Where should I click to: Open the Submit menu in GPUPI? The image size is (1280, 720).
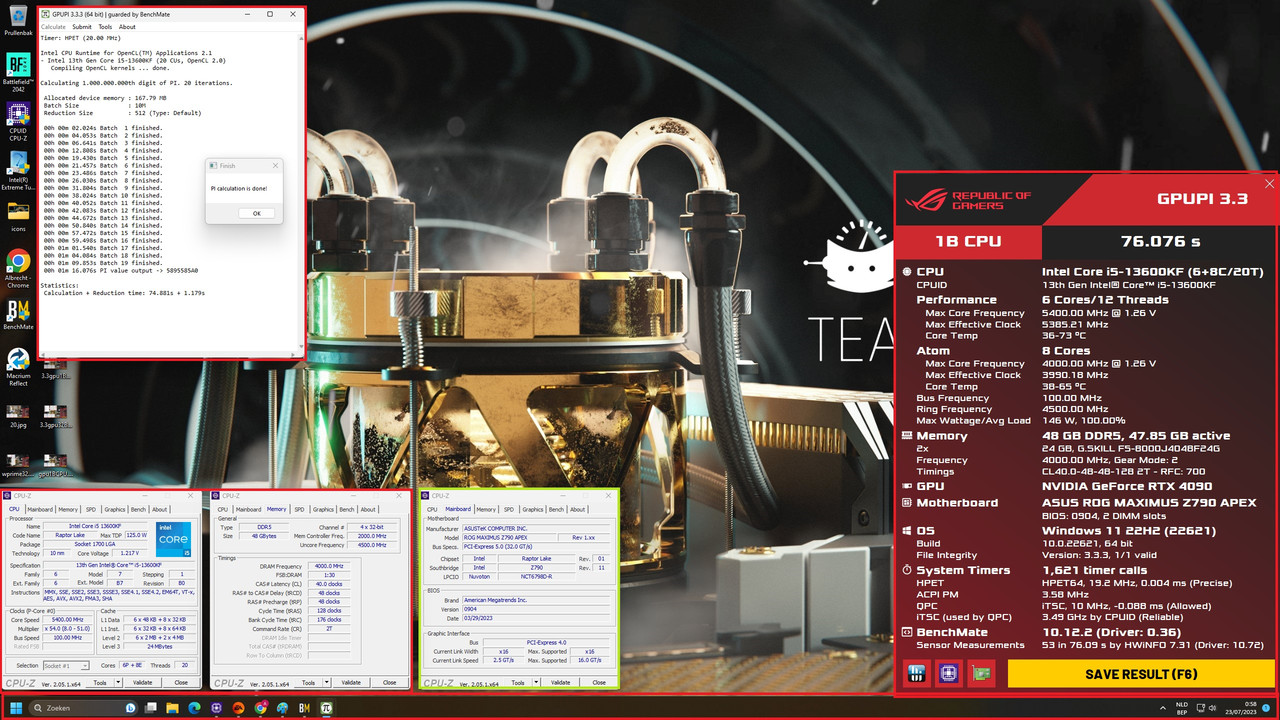[81, 27]
